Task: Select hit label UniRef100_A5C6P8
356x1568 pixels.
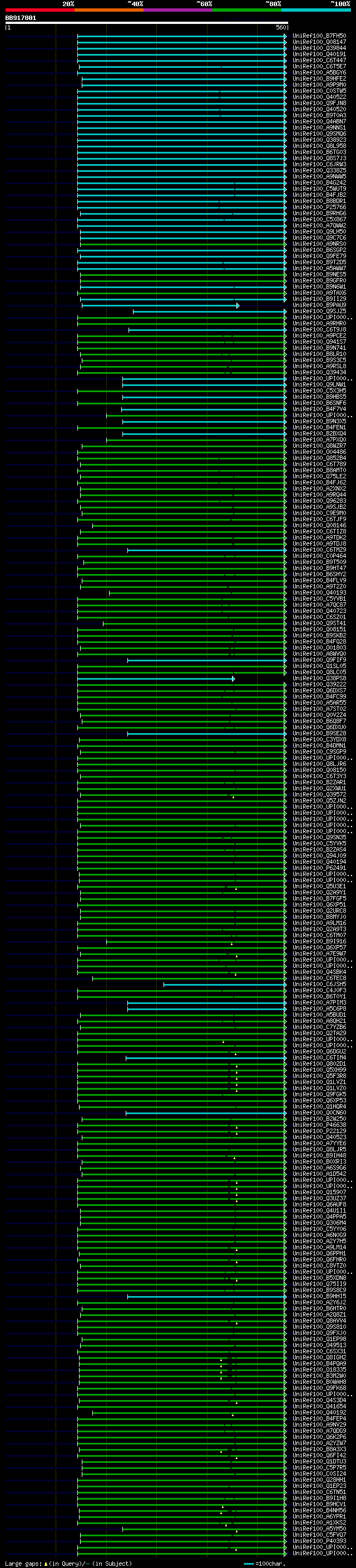Action: click(x=319, y=1008)
